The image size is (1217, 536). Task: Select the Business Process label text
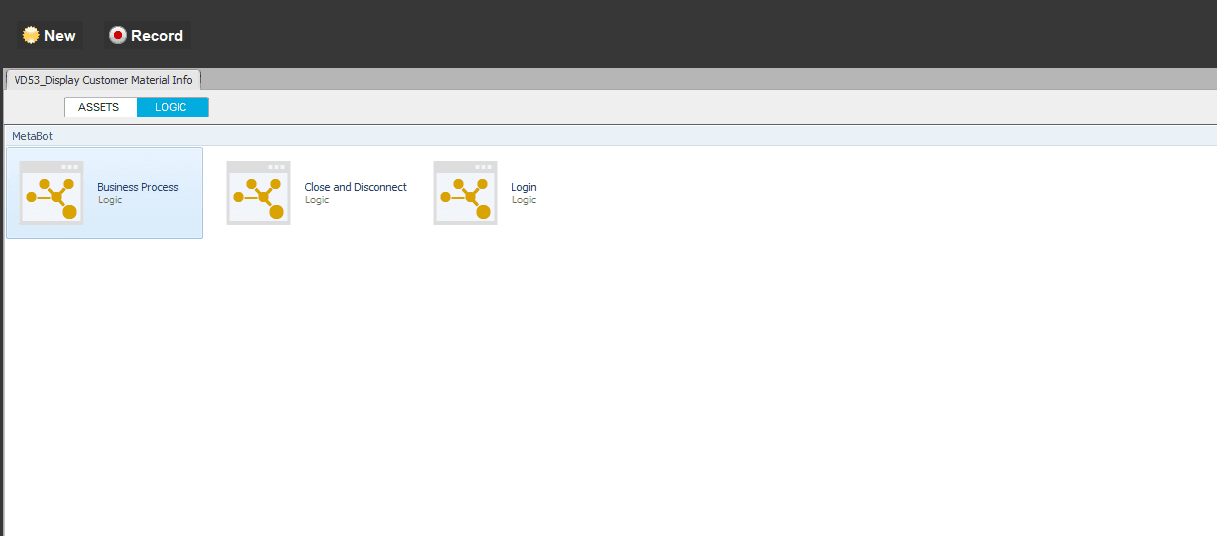(138, 187)
